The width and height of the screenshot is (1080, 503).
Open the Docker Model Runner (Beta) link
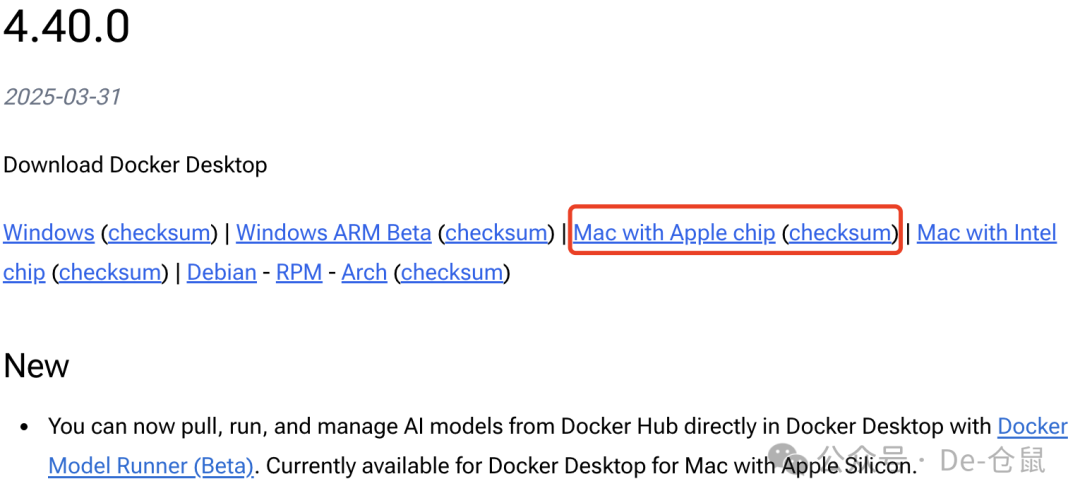point(150,466)
